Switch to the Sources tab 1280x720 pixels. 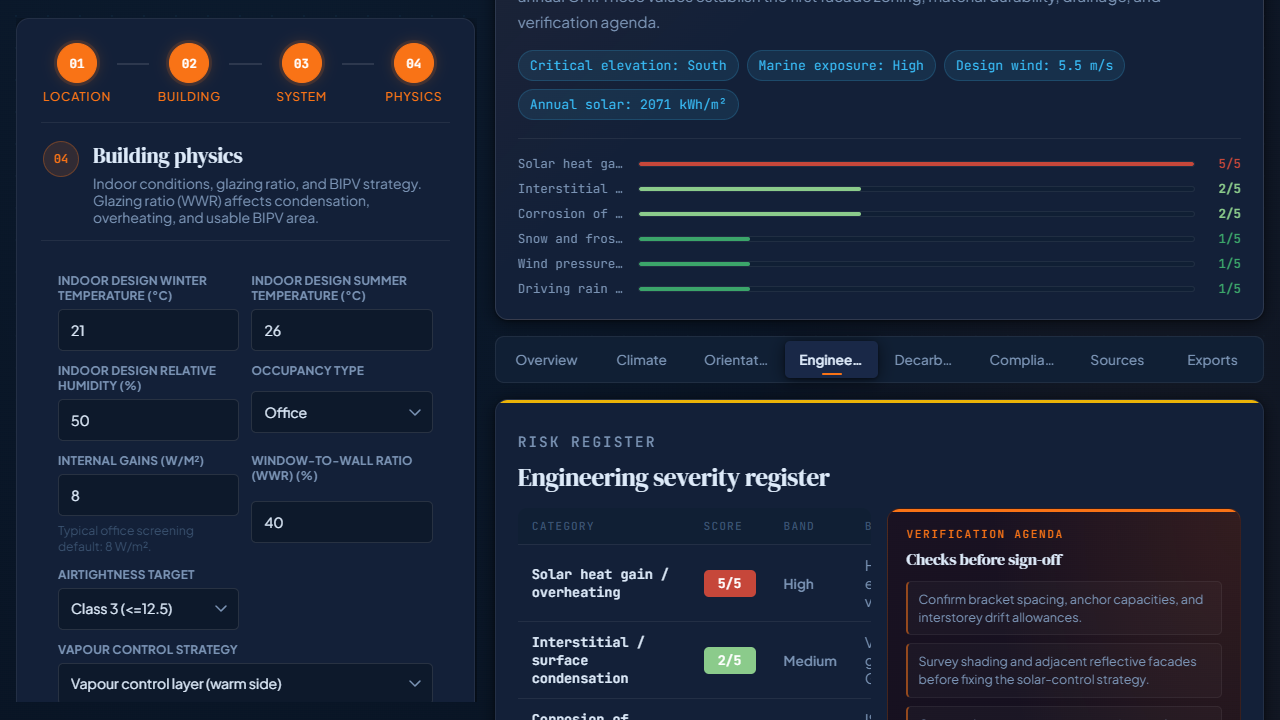click(x=1117, y=360)
